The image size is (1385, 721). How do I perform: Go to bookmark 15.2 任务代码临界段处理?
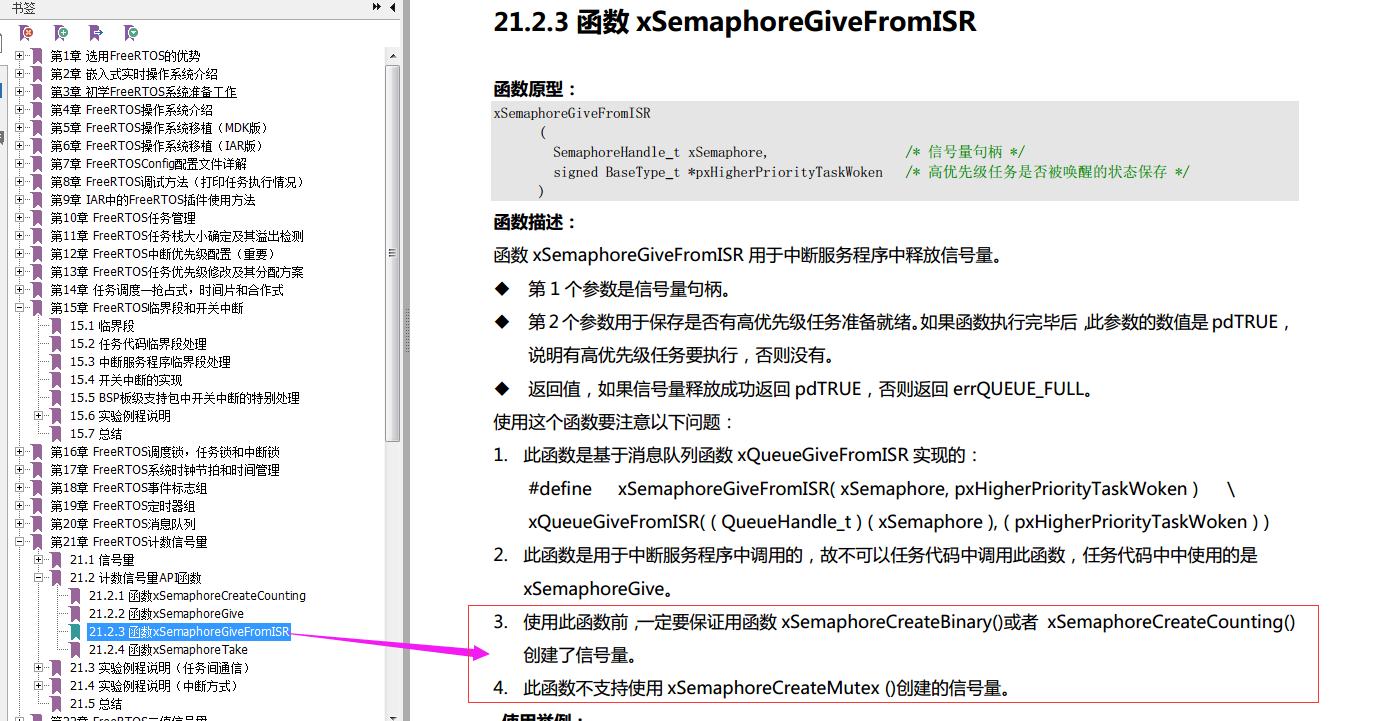pyautogui.click(x=138, y=344)
